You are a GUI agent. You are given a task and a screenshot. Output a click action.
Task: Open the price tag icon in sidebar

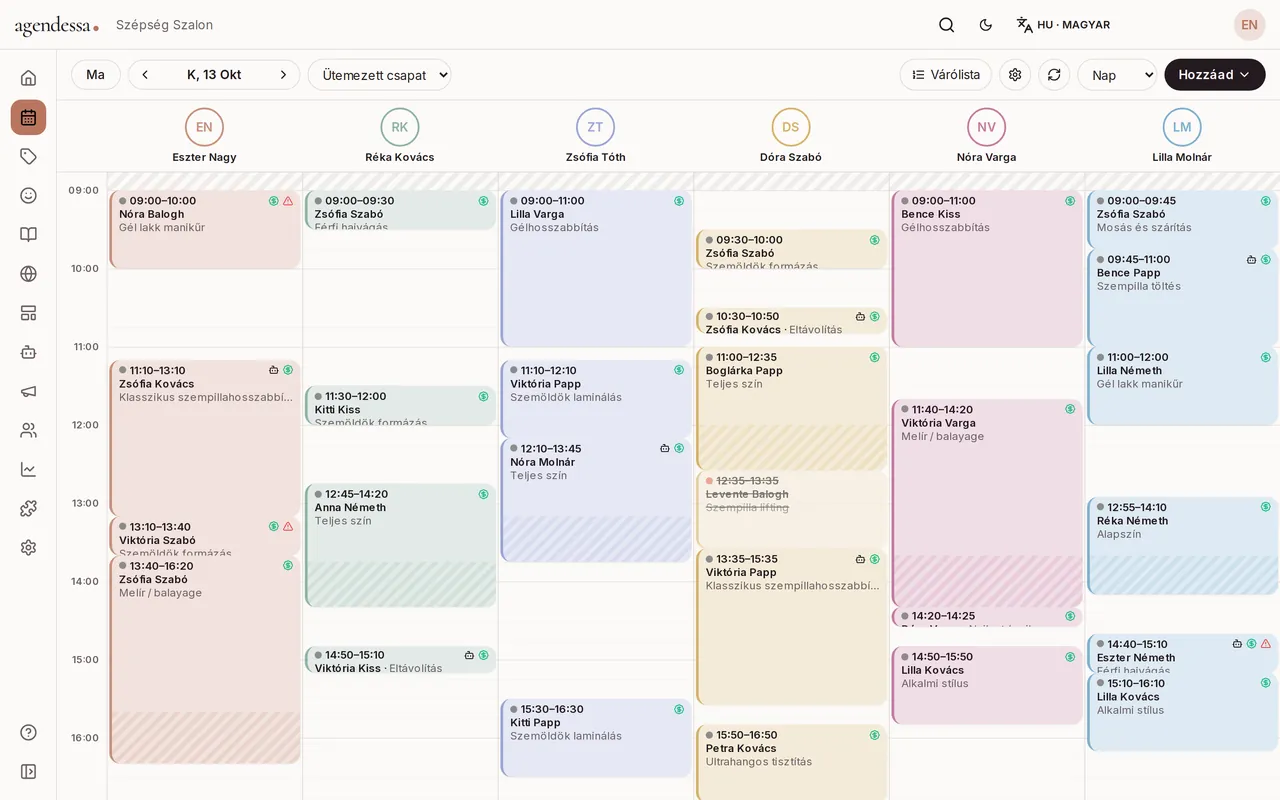28,156
